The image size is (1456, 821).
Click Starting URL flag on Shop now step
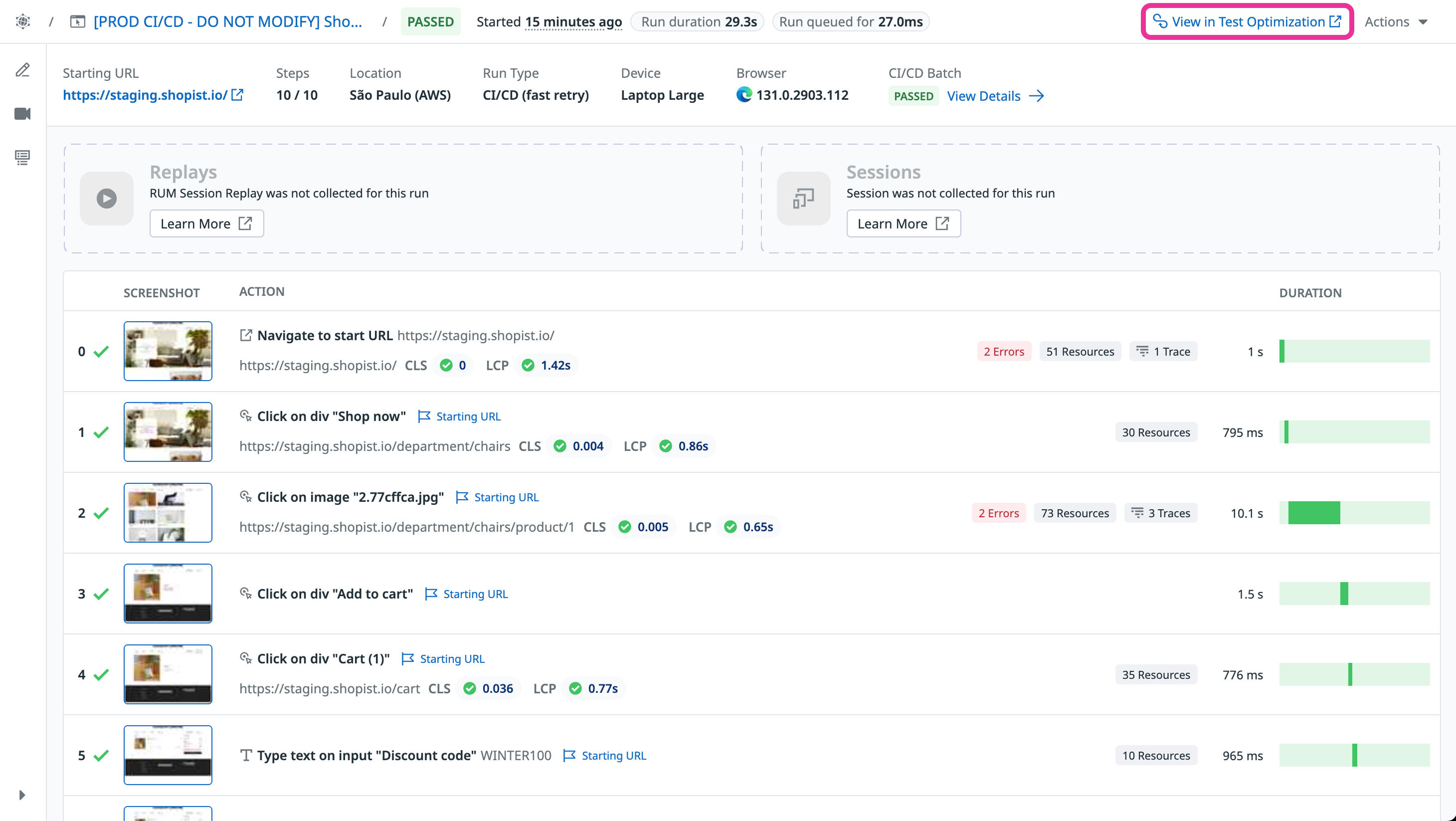(x=459, y=416)
